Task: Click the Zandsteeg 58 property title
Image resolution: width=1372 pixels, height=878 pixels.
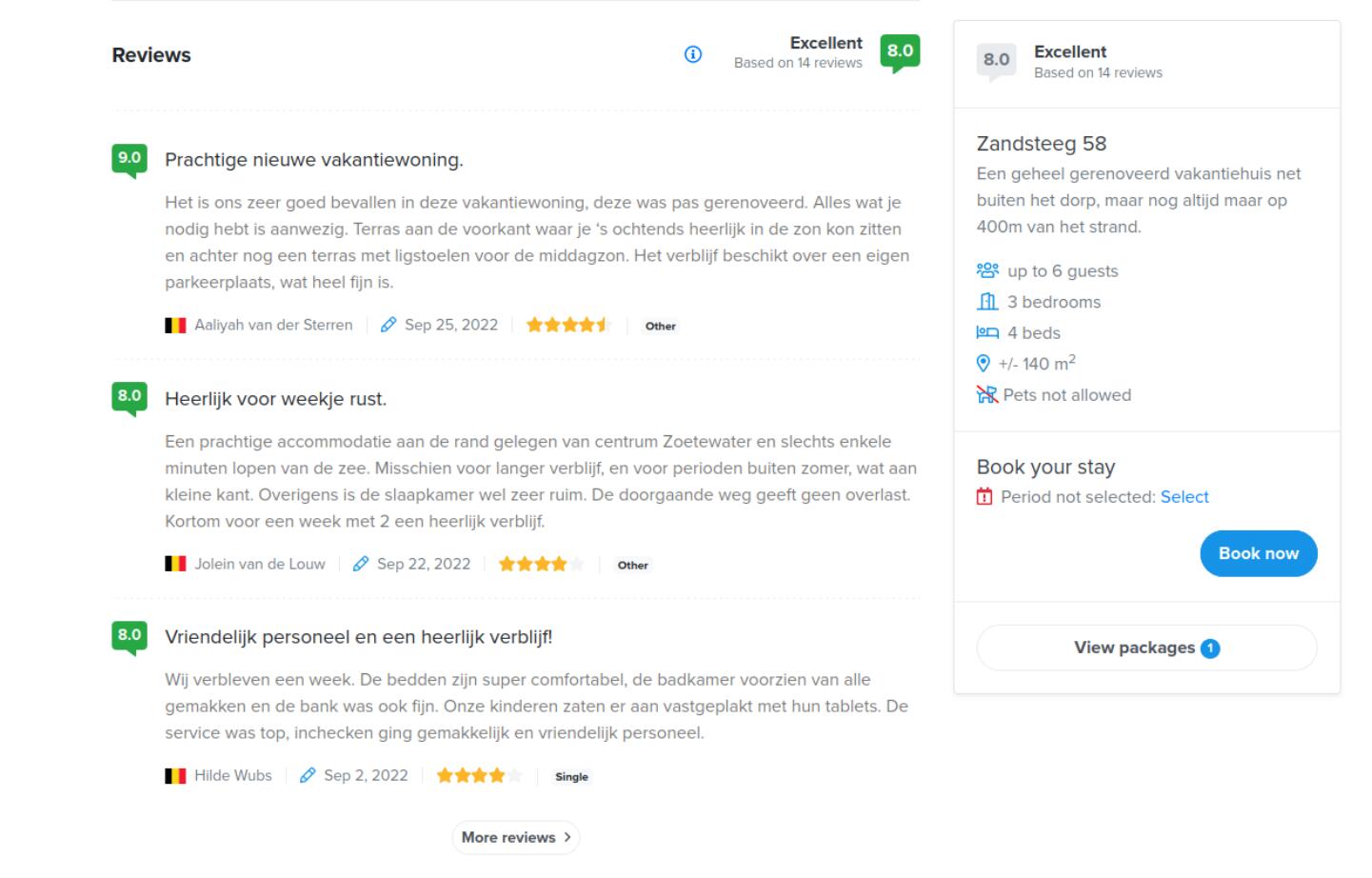Action: pyautogui.click(x=1041, y=144)
